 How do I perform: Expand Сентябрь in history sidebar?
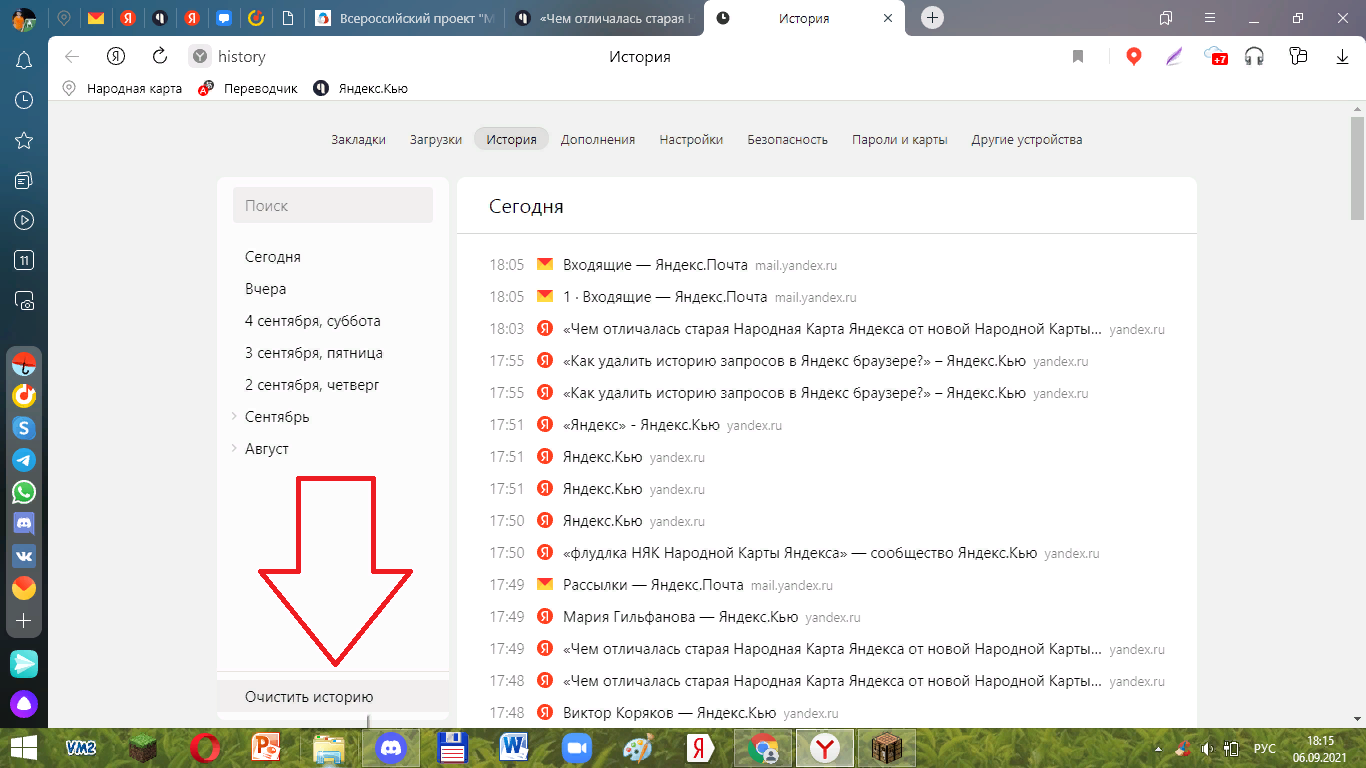(x=233, y=417)
